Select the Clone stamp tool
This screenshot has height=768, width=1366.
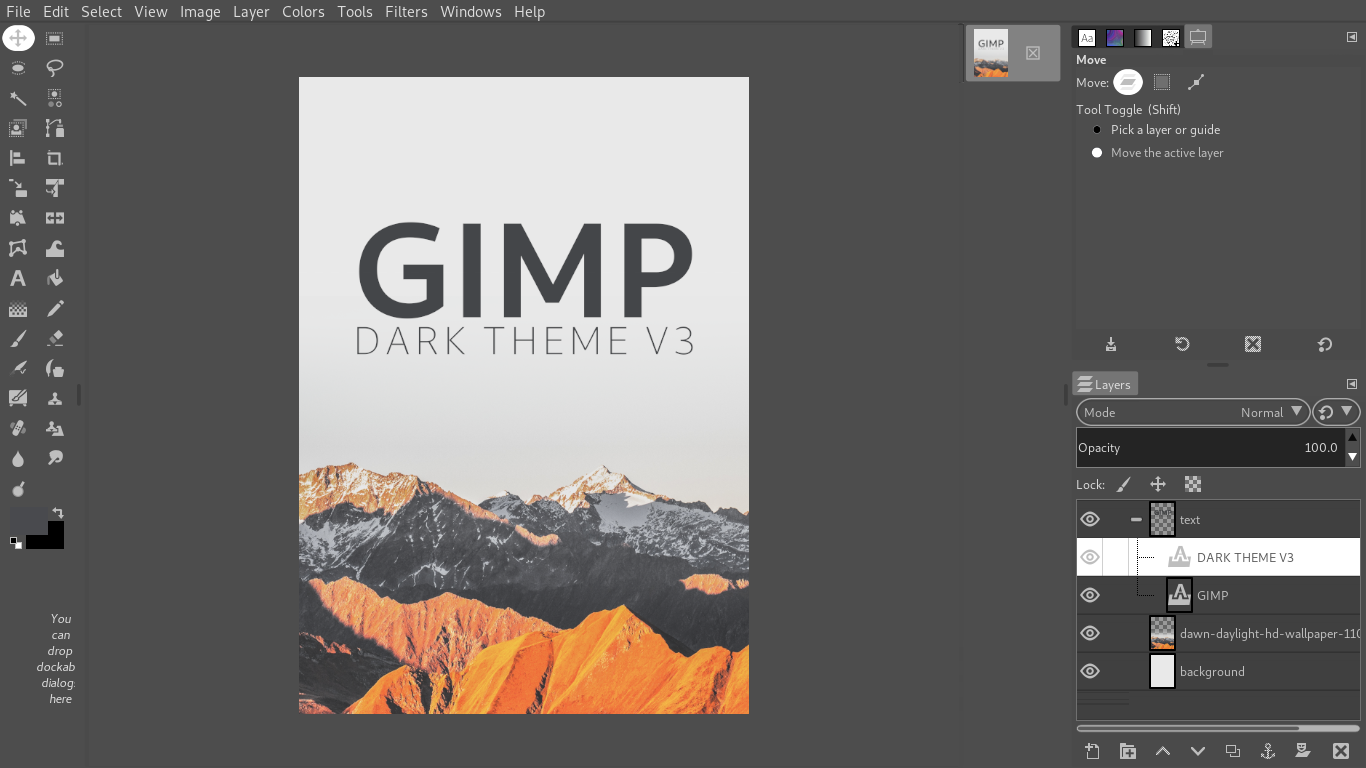click(55, 399)
